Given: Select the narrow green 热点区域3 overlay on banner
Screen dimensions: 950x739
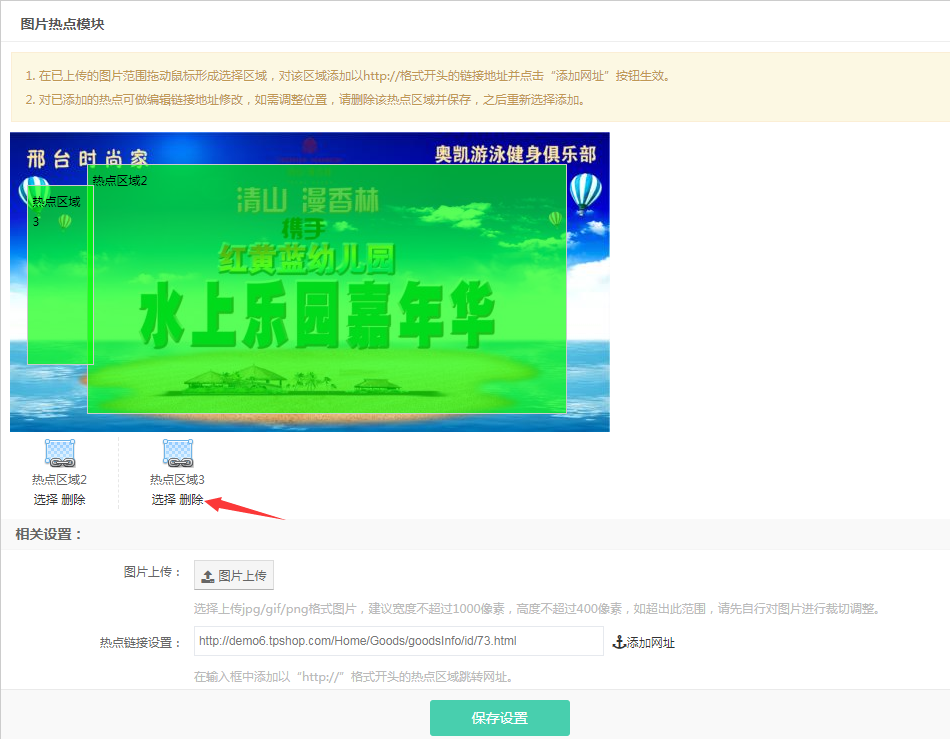Looking at the screenshot, I should click(59, 290).
